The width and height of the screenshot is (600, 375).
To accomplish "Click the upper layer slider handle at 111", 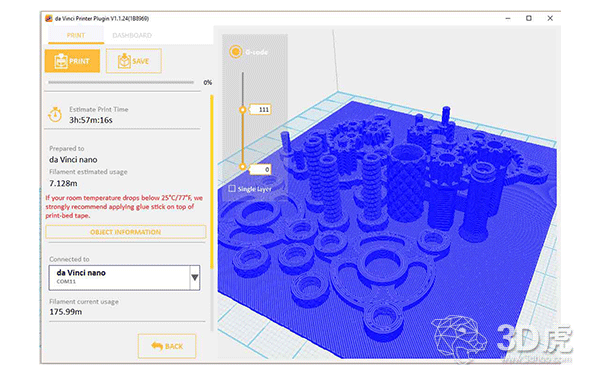I will pos(243,110).
